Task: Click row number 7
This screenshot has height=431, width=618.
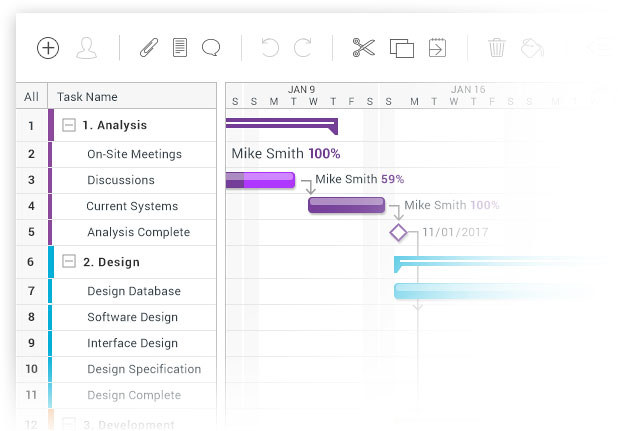Action: pos(31,291)
